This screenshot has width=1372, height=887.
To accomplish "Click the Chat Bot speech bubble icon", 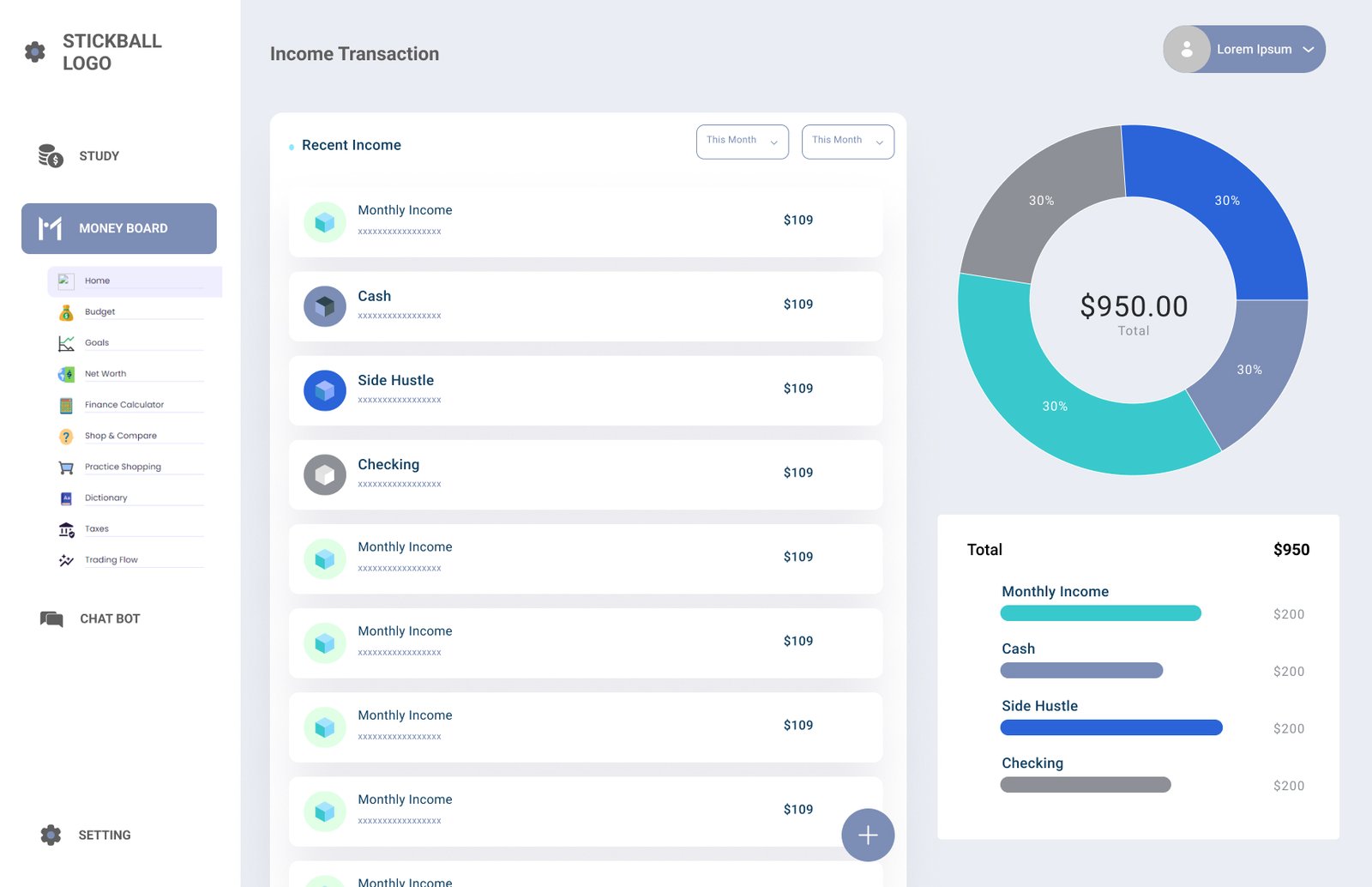I will click(x=51, y=618).
